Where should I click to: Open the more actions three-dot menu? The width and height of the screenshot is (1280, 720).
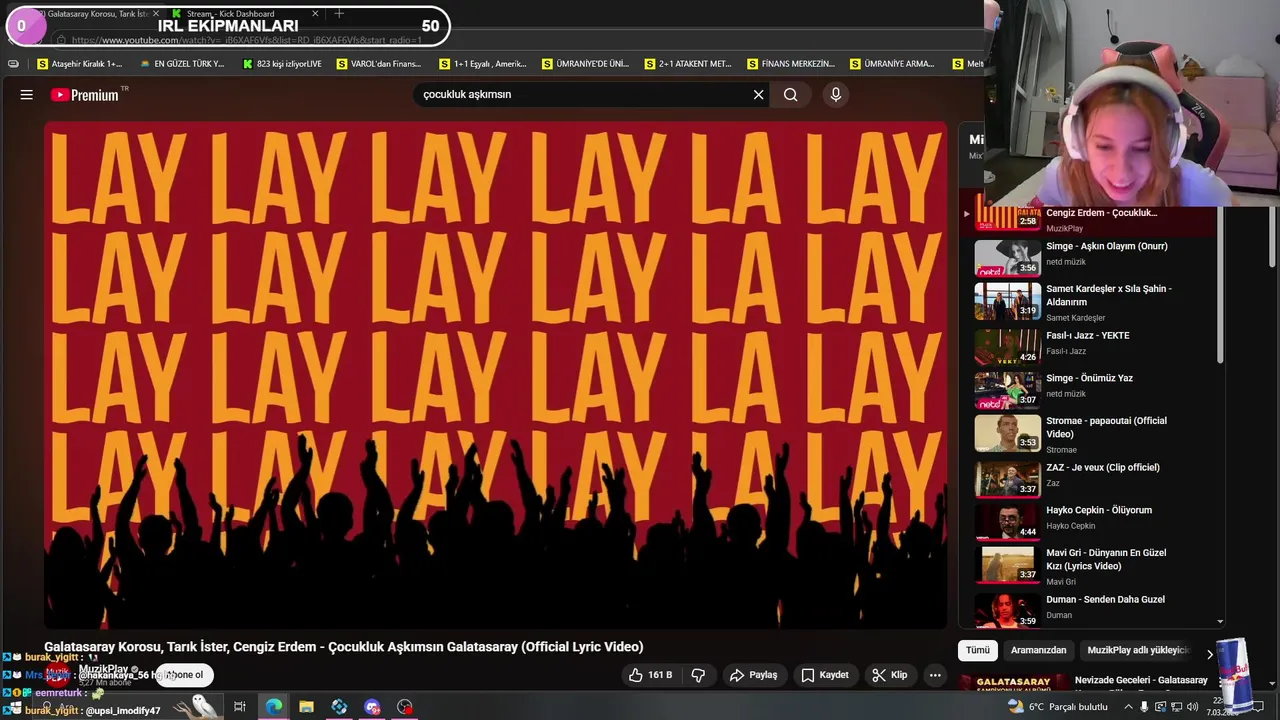point(935,675)
